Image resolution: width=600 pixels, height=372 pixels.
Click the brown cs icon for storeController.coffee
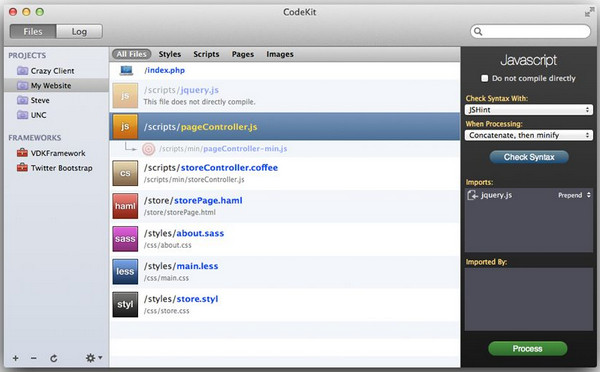[x=125, y=173]
